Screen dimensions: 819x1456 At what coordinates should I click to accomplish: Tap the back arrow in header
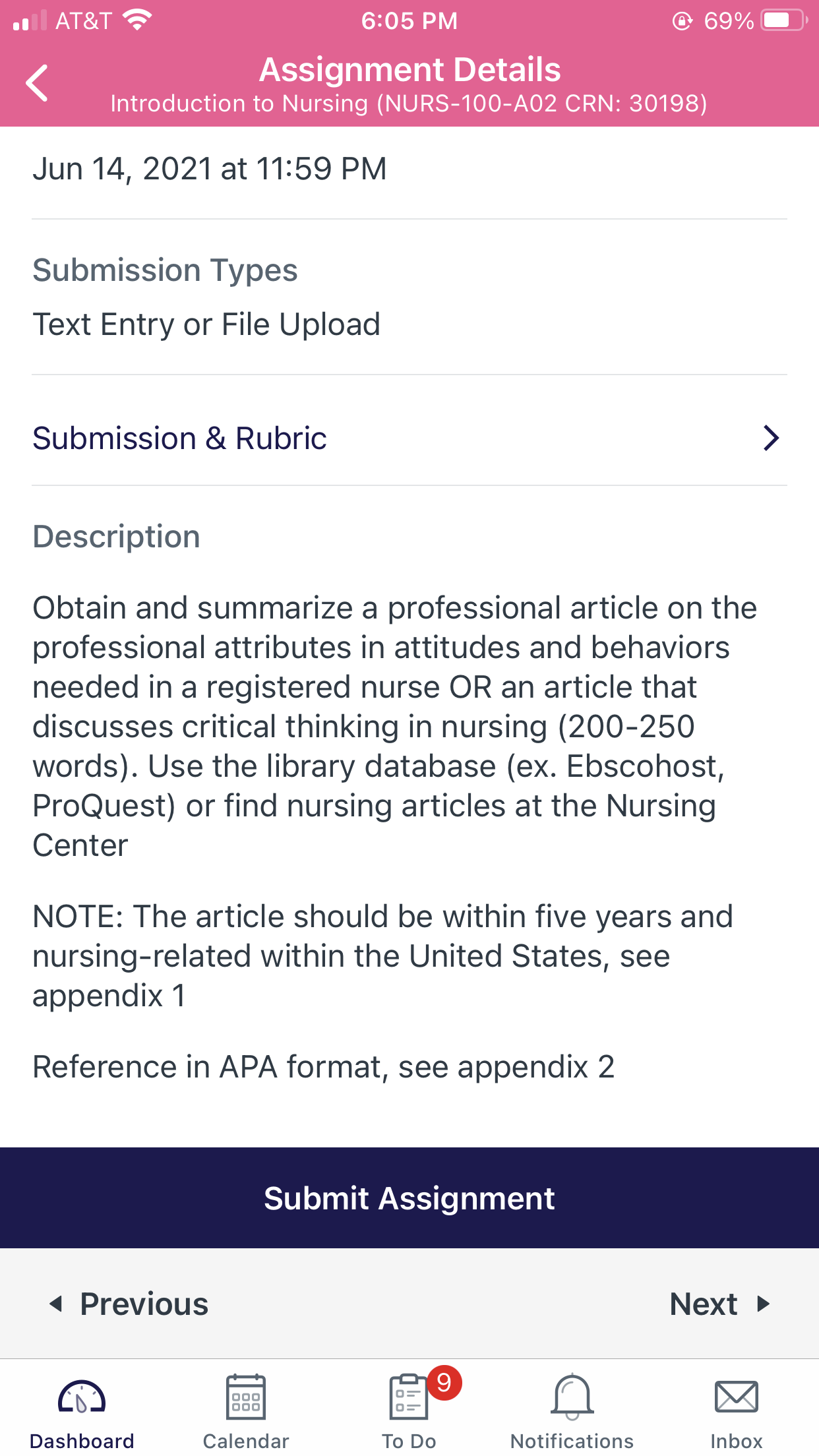click(37, 83)
